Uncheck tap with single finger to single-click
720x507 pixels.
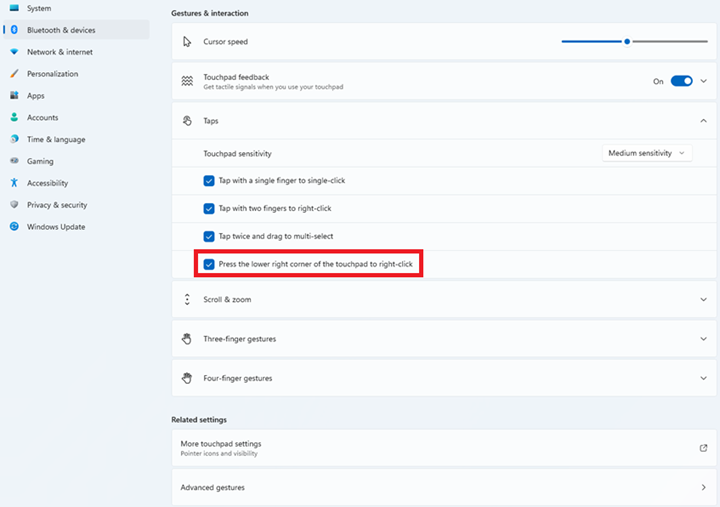coord(209,181)
